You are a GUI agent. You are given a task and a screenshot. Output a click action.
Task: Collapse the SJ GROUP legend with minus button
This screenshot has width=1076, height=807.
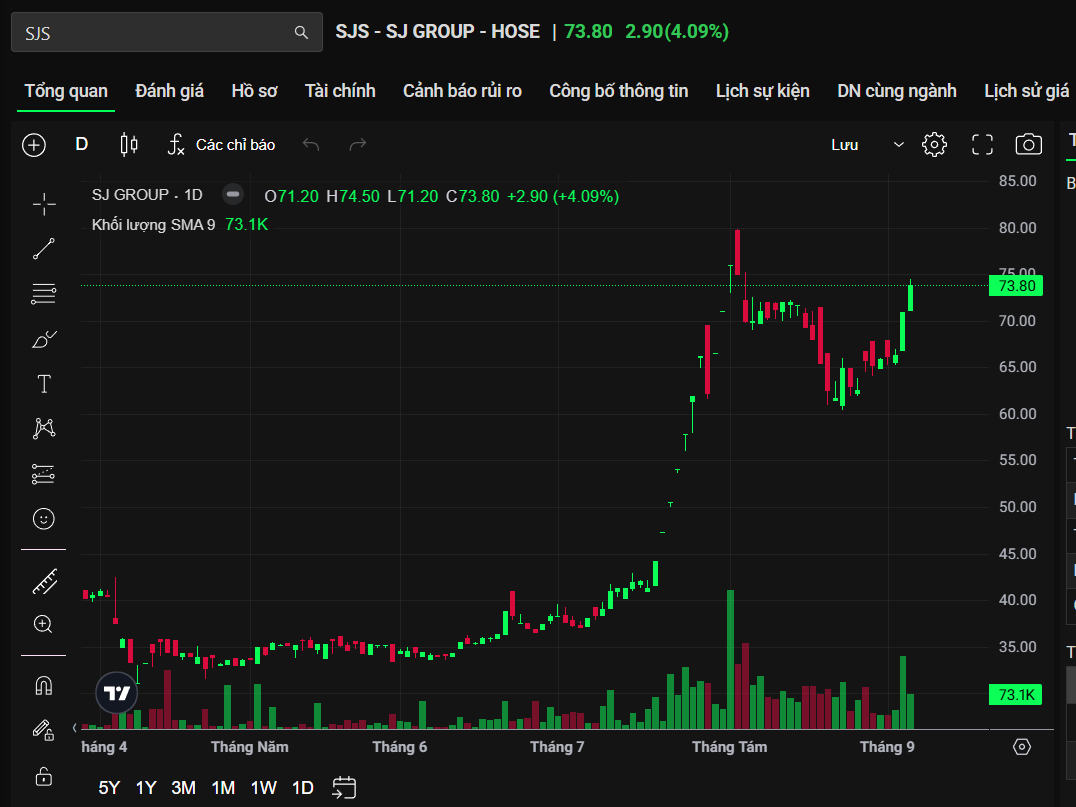[x=233, y=195]
